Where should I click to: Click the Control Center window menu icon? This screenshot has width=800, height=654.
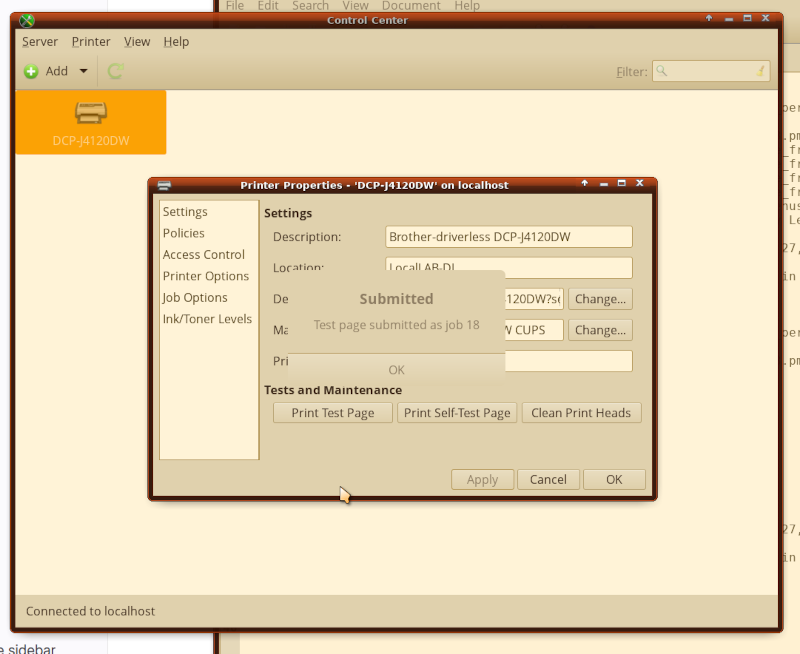point(27,20)
